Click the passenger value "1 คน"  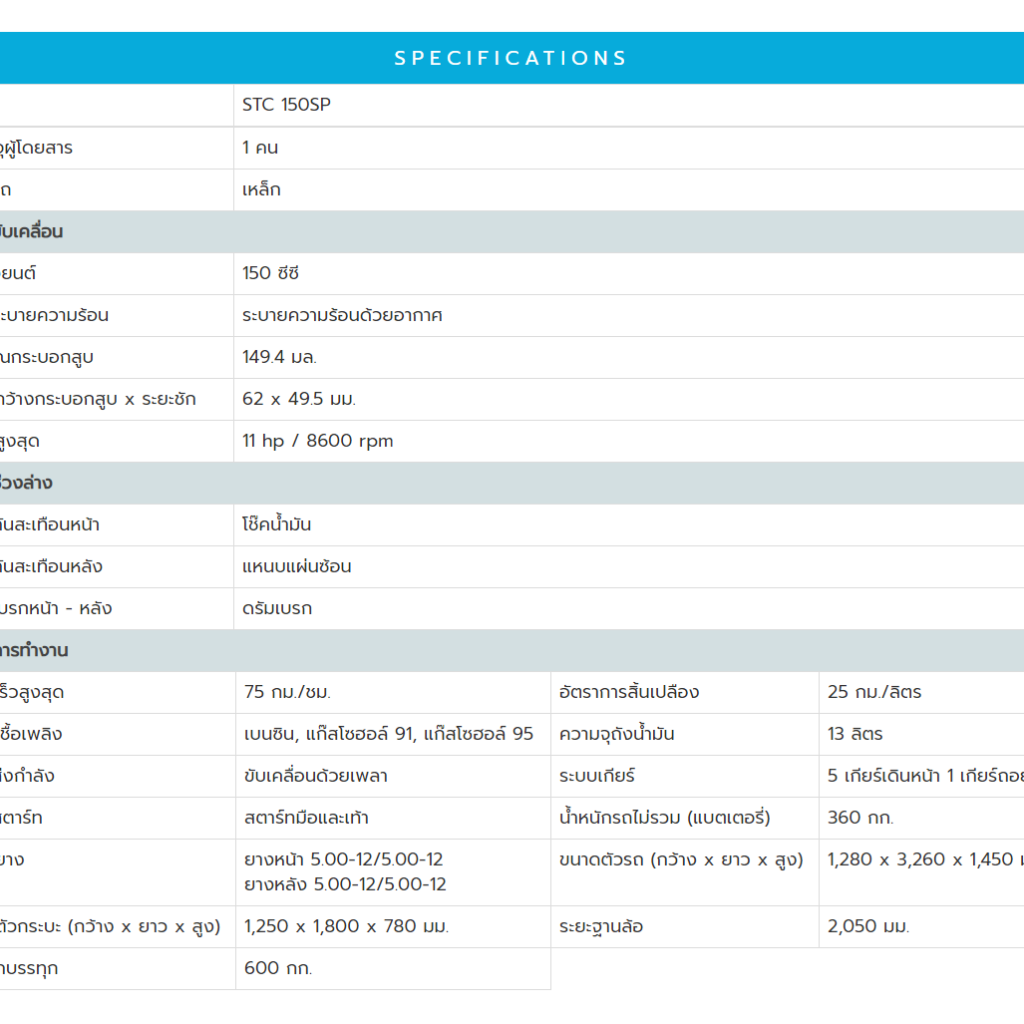[260, 148]
